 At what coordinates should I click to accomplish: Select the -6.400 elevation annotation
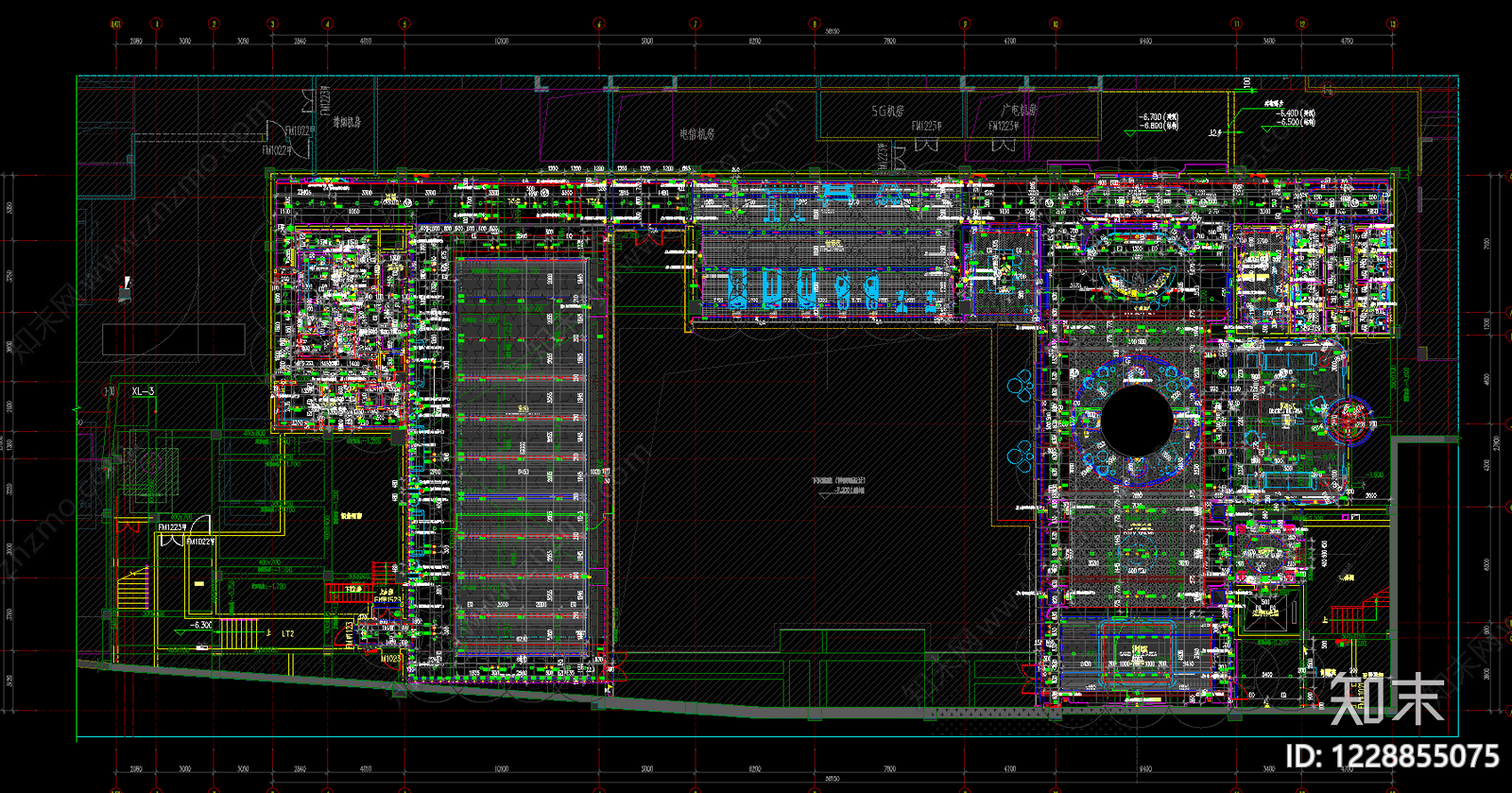1296,113
